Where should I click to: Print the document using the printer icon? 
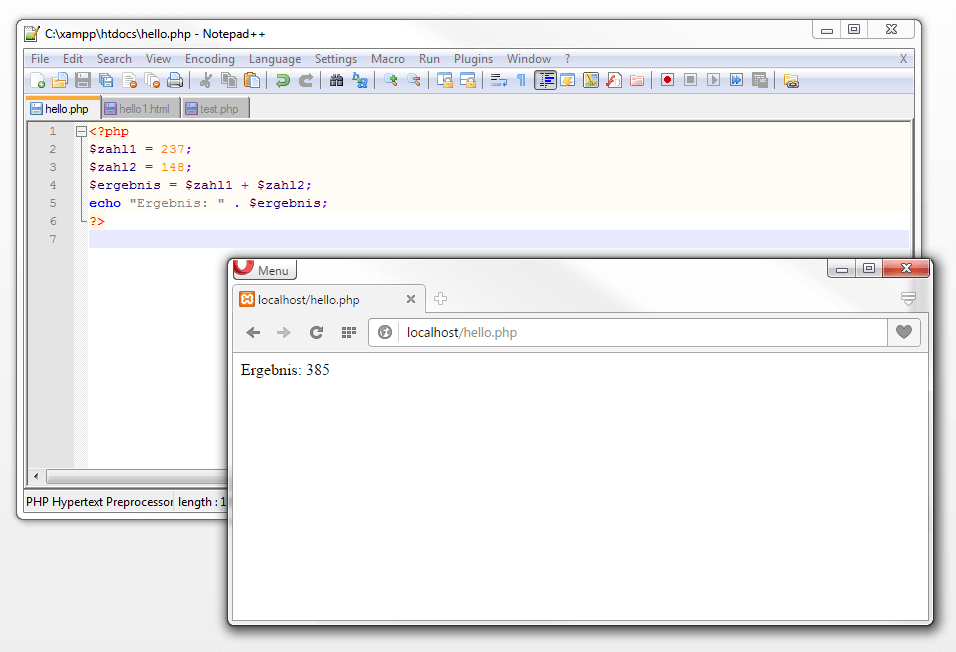175,80
